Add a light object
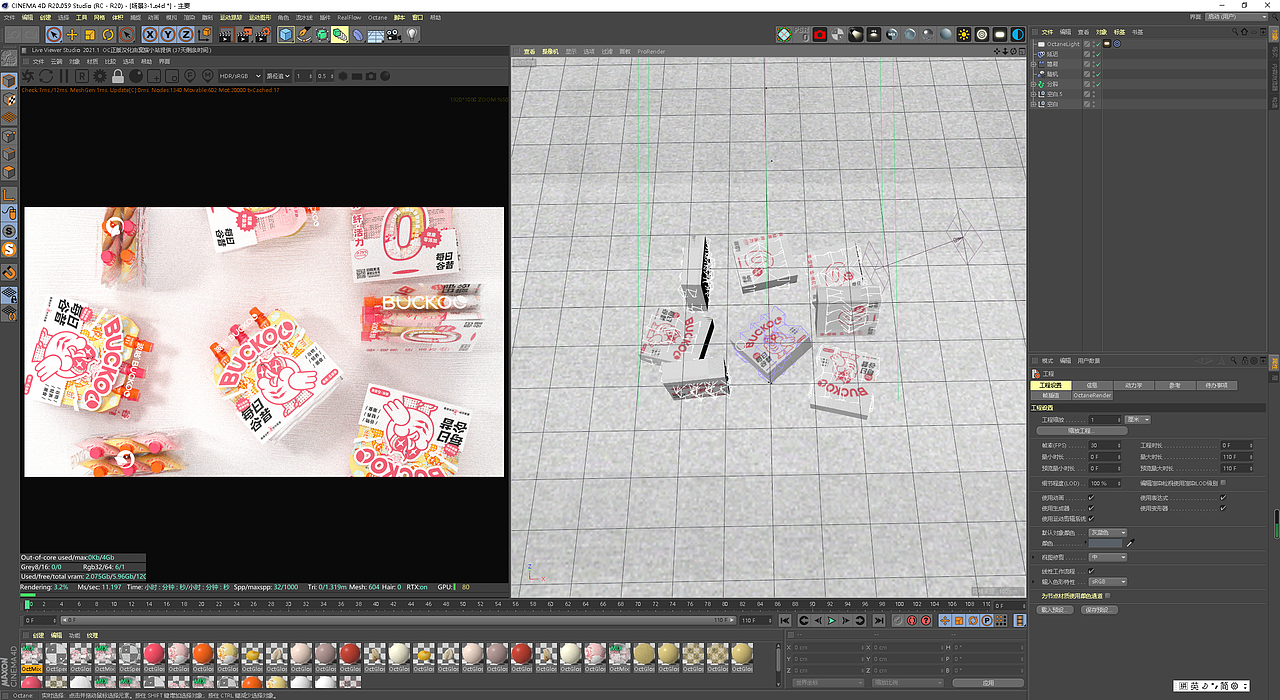 [x=411, y=34]
